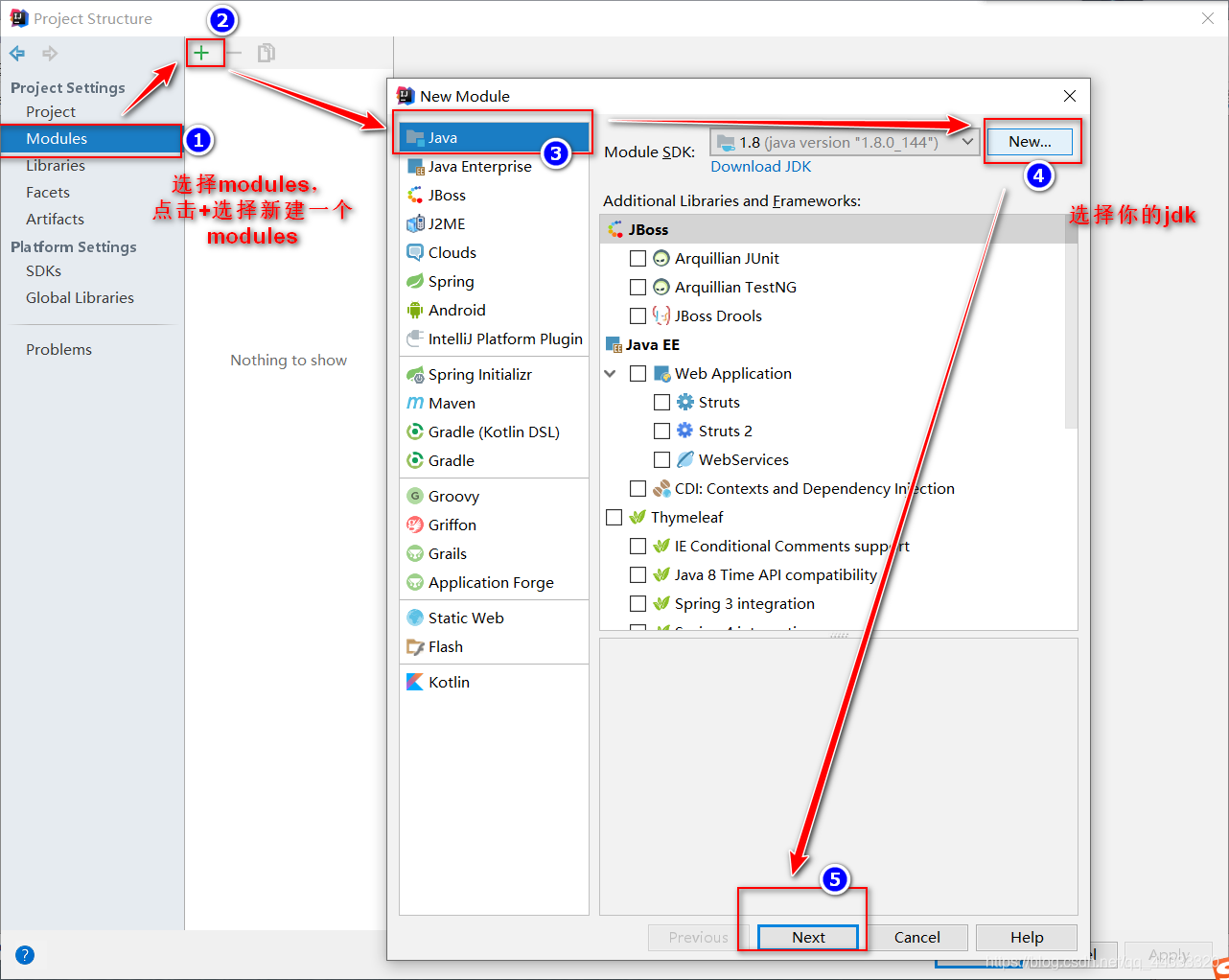Select the Maven icon
The height and width of the screenshot is (980, 1229).
(x=415, y=404)
